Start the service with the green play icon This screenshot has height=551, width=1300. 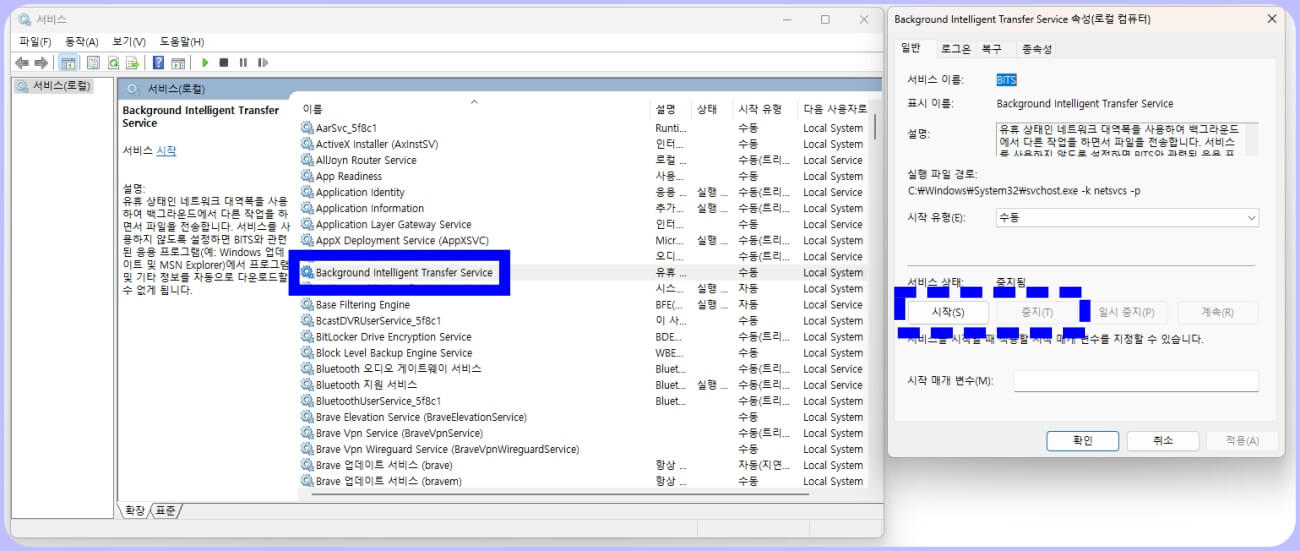pyautogui.click(x=205, y=62)
